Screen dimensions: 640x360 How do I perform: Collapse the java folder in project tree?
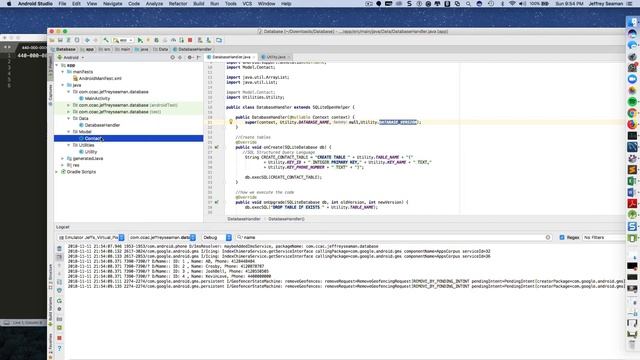click(63, 85)
